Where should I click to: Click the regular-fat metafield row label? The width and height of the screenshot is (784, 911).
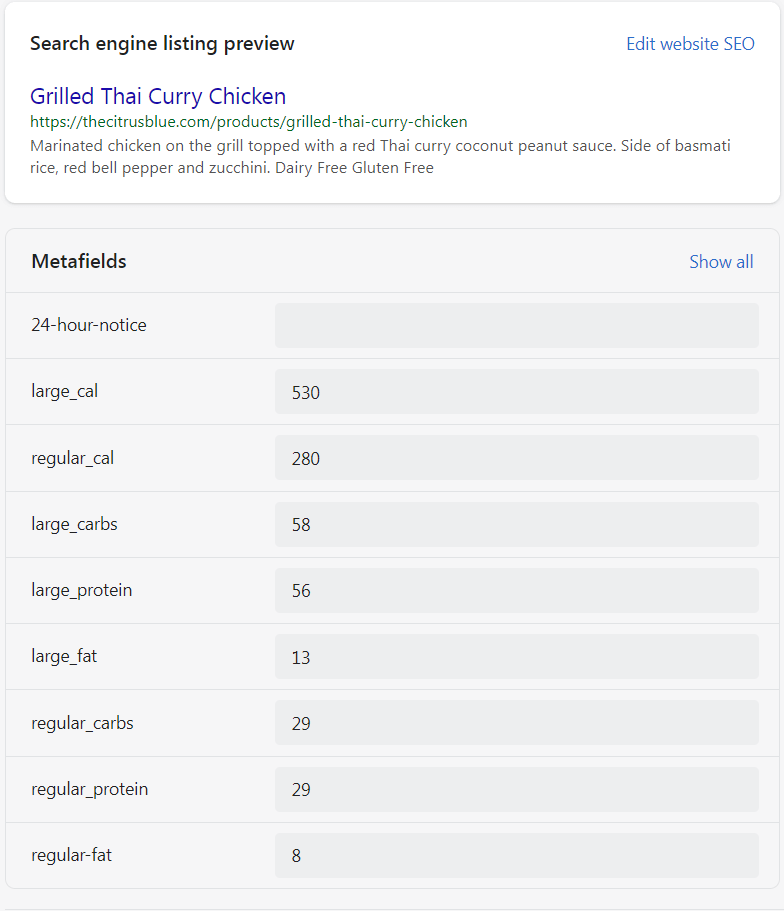69,855
